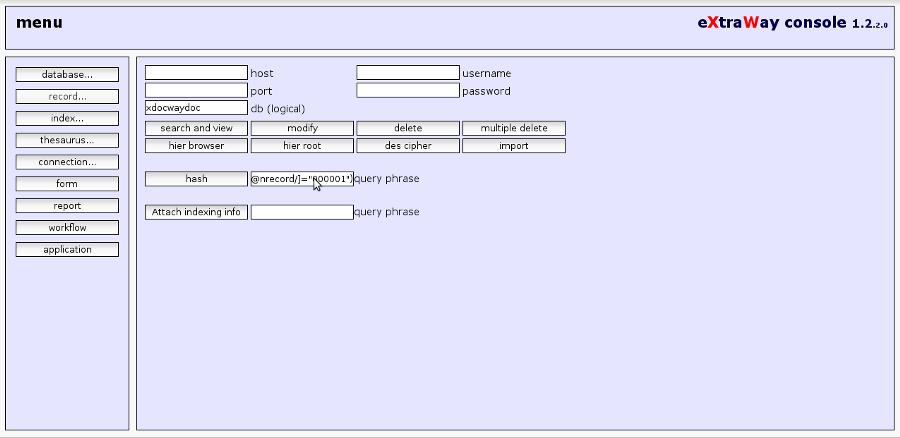Click the hier root button

[x=302, y=146]
